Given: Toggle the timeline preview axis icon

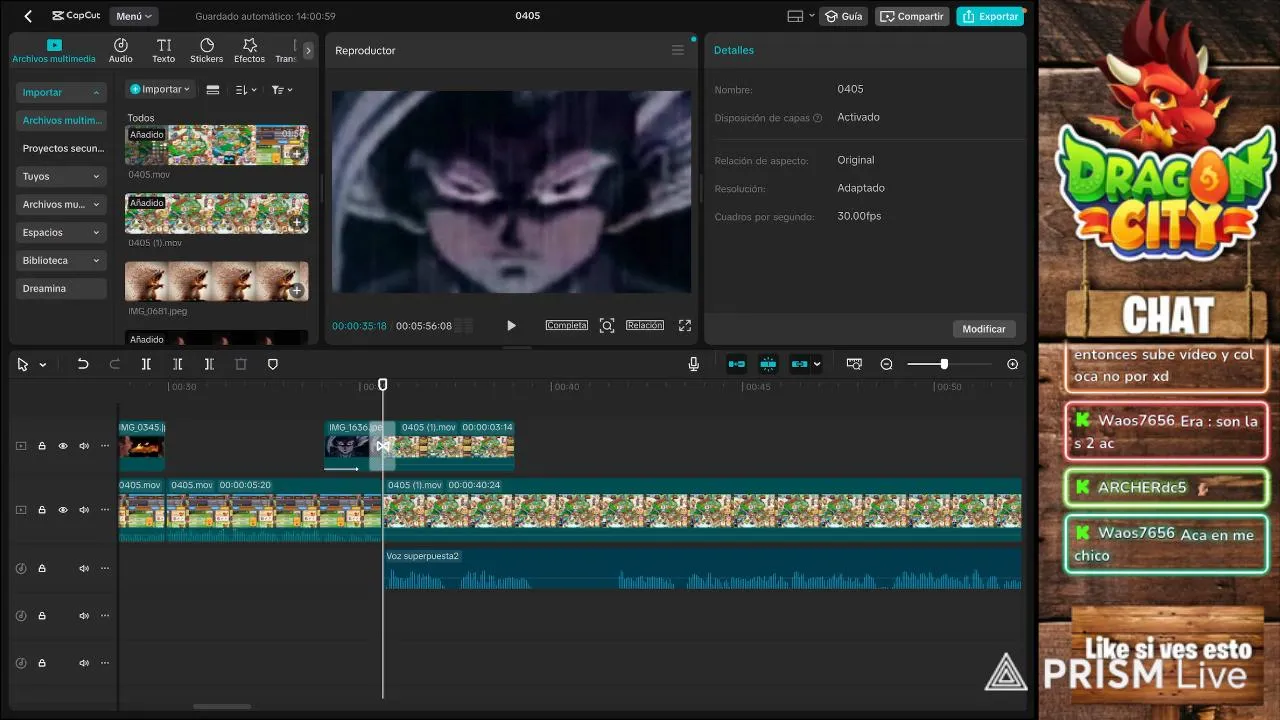Looking at the screenshot, I should [x=854, y=365].
